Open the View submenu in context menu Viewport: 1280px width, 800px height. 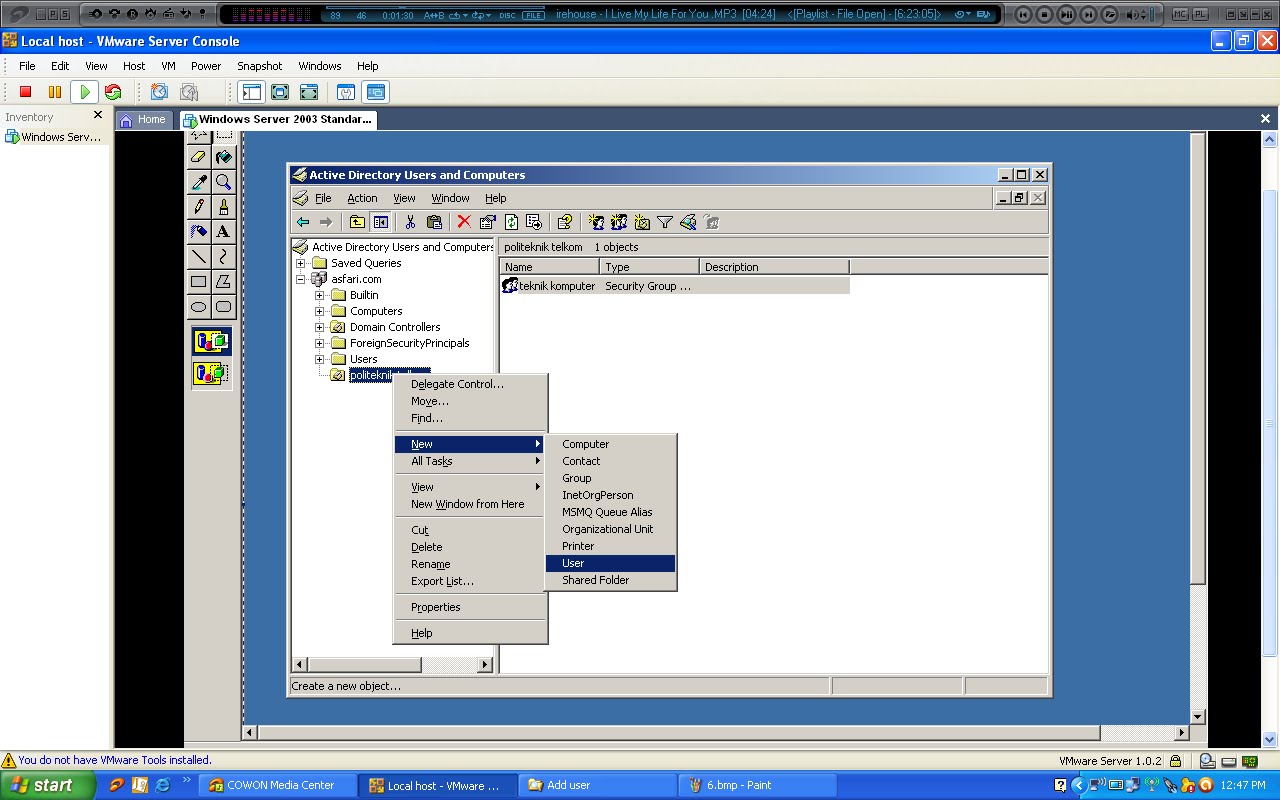(x=470, y=487)
